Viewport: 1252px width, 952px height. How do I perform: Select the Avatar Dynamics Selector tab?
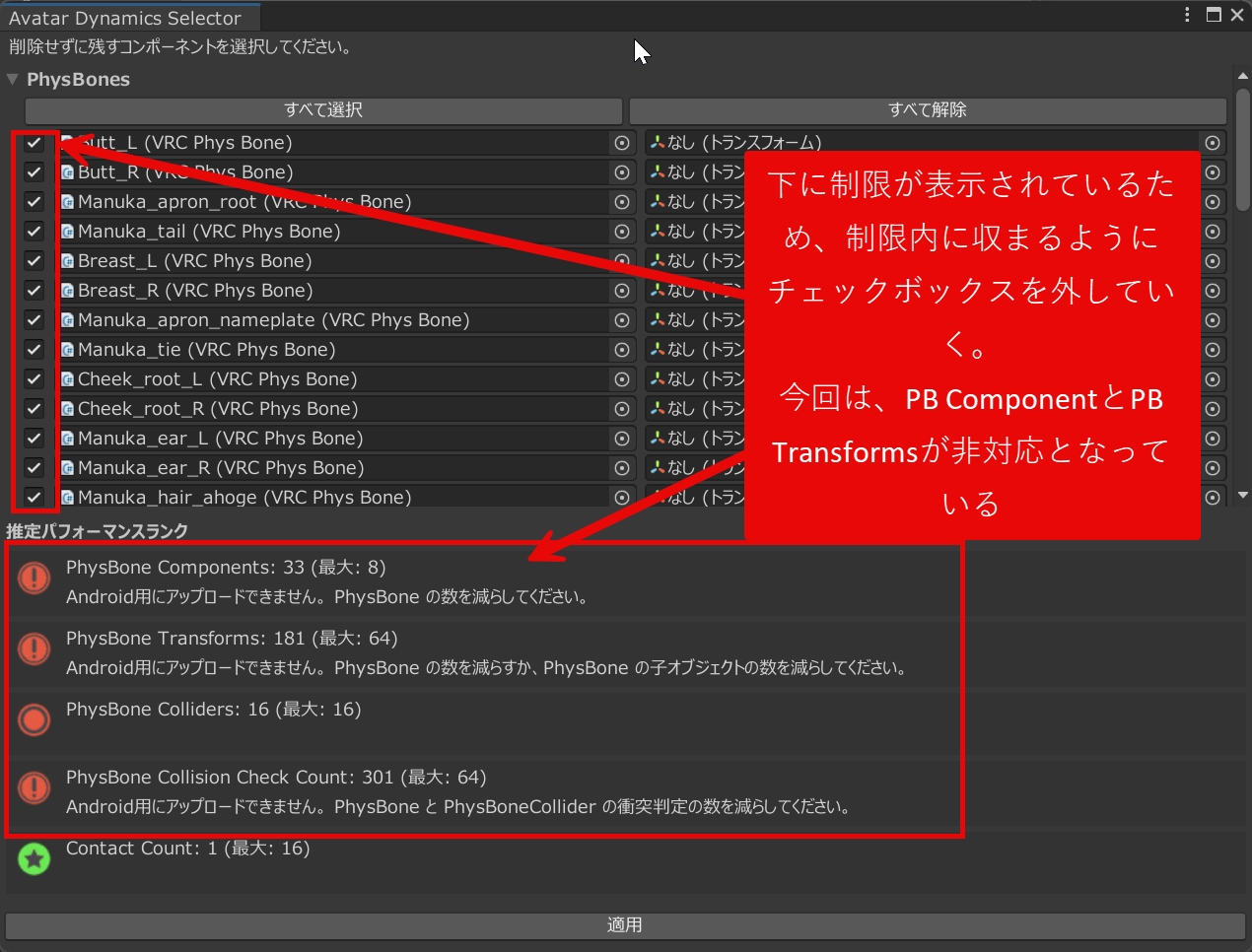125,18
